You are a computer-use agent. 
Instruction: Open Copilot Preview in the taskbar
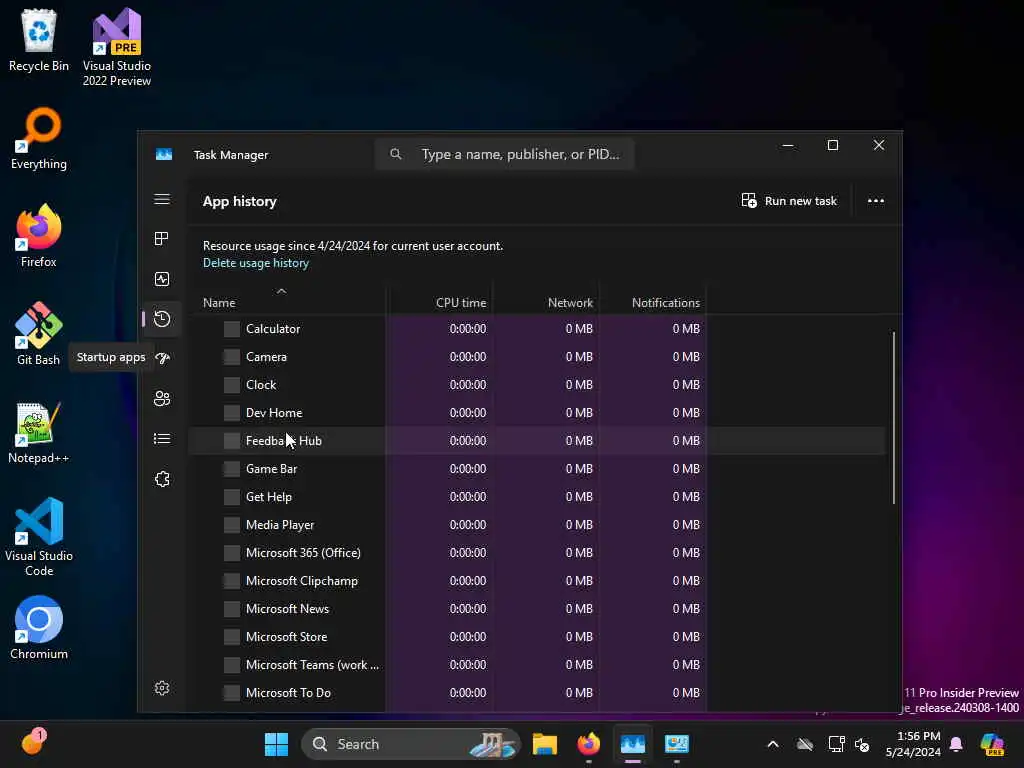tap(992, 744)
